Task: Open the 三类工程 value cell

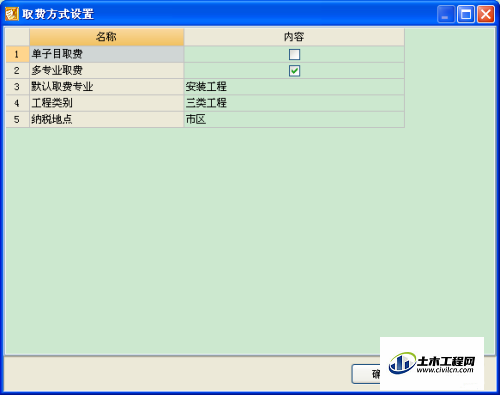Action: click(x=294, y=103)
